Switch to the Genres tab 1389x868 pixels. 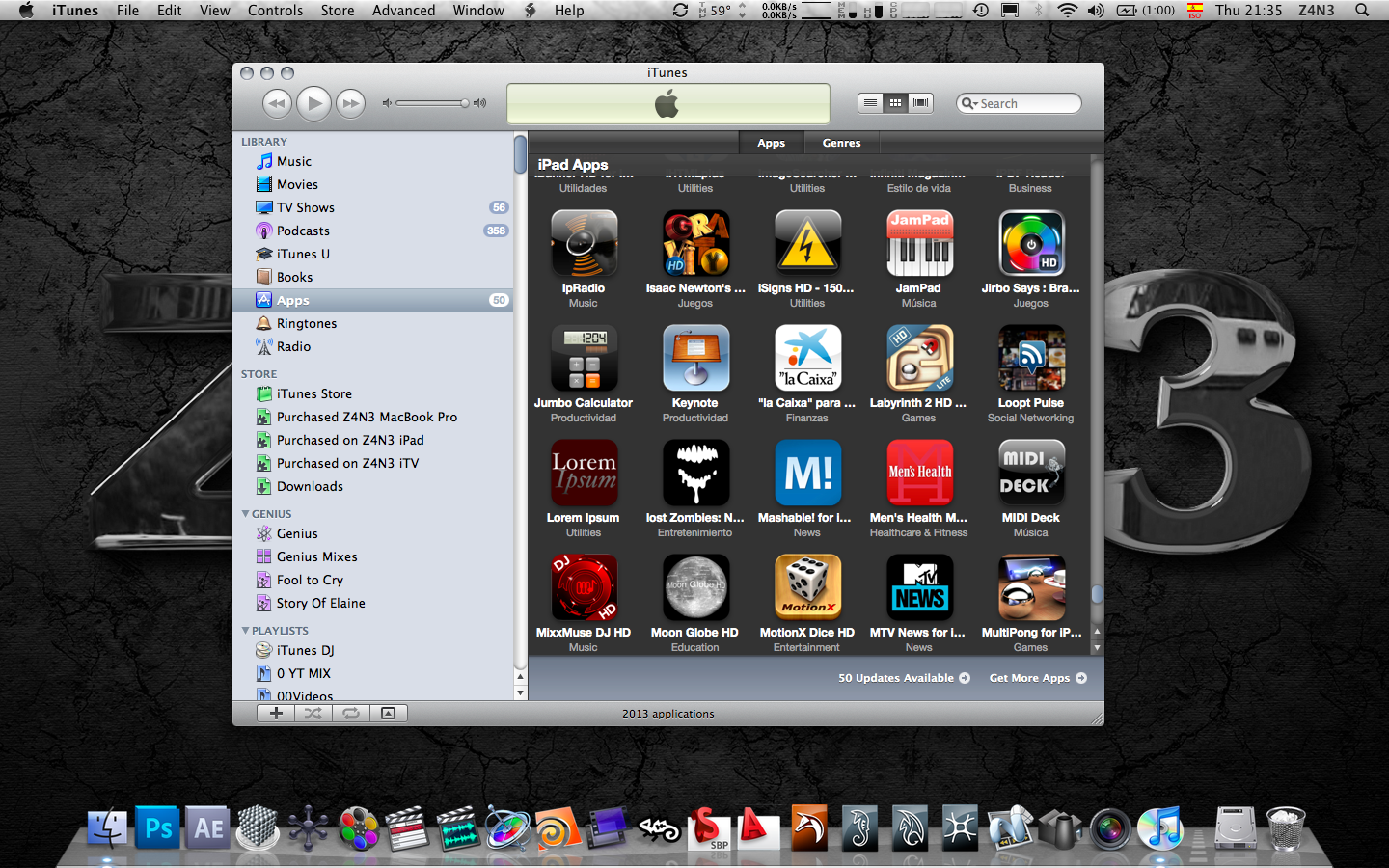tap(841, 143)
